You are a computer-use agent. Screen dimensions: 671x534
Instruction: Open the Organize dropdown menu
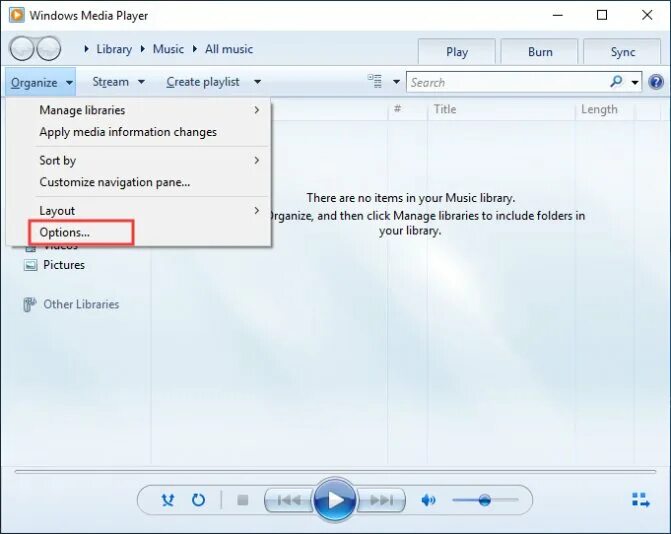point(41,82)
